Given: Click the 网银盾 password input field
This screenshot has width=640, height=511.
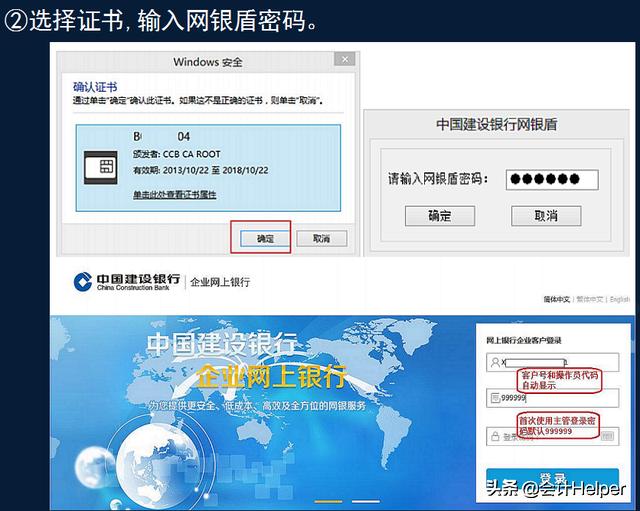Looking at the screenshot, I should coord(552,180).
